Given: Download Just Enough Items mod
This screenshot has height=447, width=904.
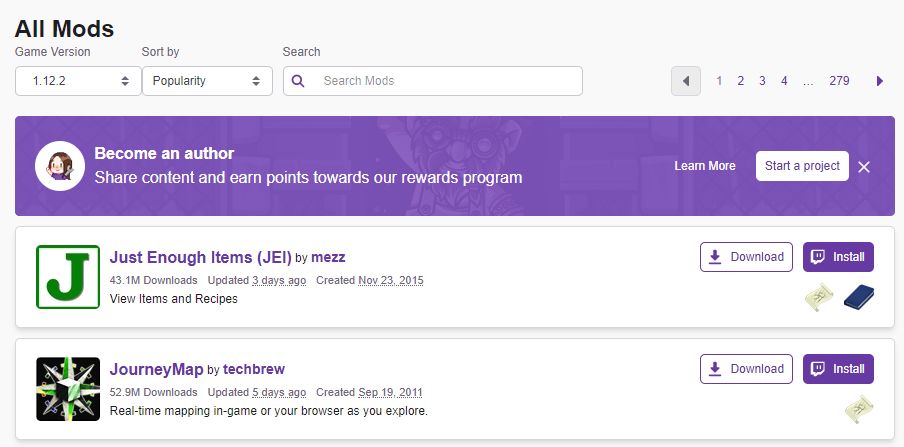Looking at the screenshot, I should point(746,257).
